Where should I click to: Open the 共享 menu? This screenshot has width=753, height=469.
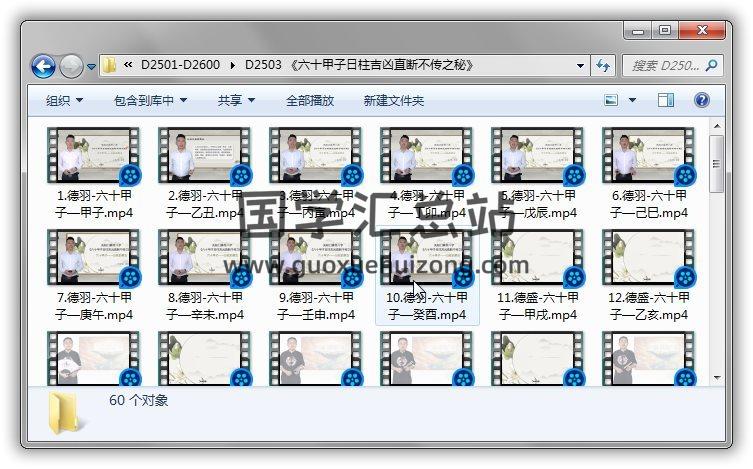[236, 100]
